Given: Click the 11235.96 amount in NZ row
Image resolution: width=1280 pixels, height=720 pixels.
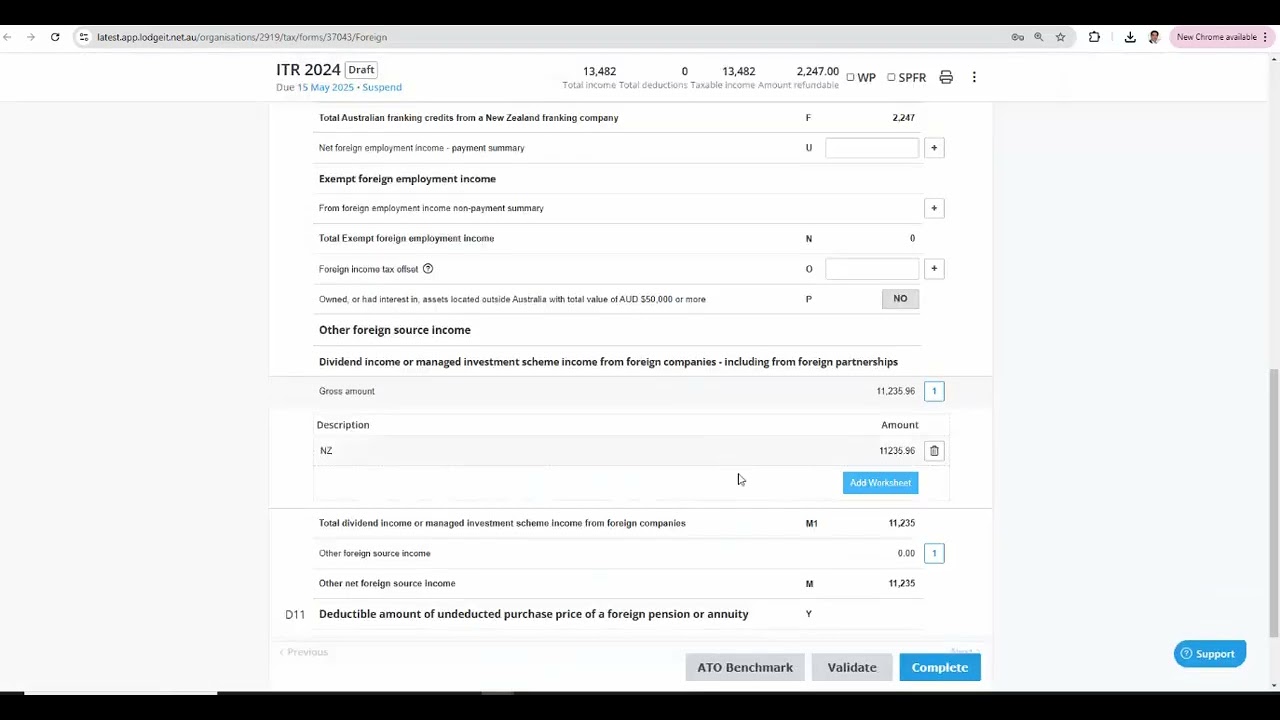Looking at the screenshot, I should [897, 451].
